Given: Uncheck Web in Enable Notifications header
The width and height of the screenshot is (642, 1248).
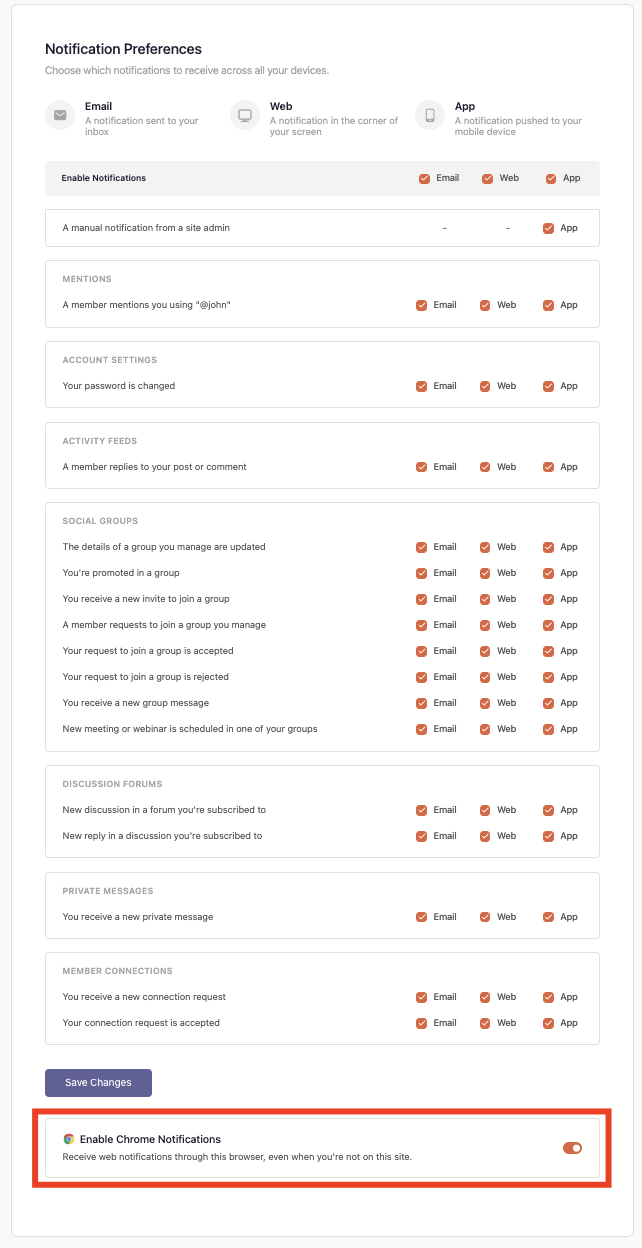Looking at the screenshot, I should point(488,179).
